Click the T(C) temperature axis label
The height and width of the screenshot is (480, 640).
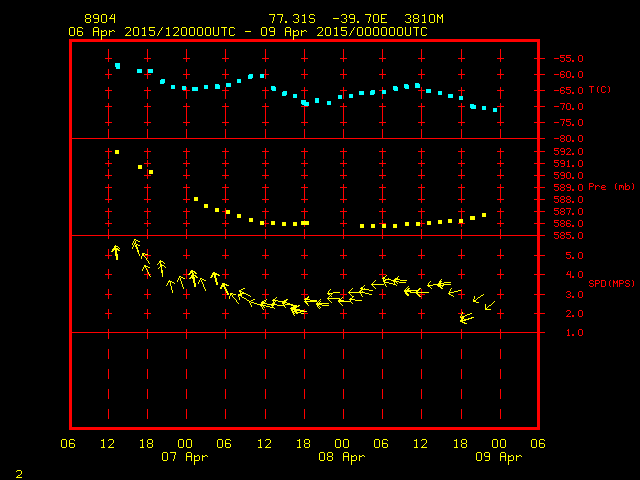tap(600, 89)
